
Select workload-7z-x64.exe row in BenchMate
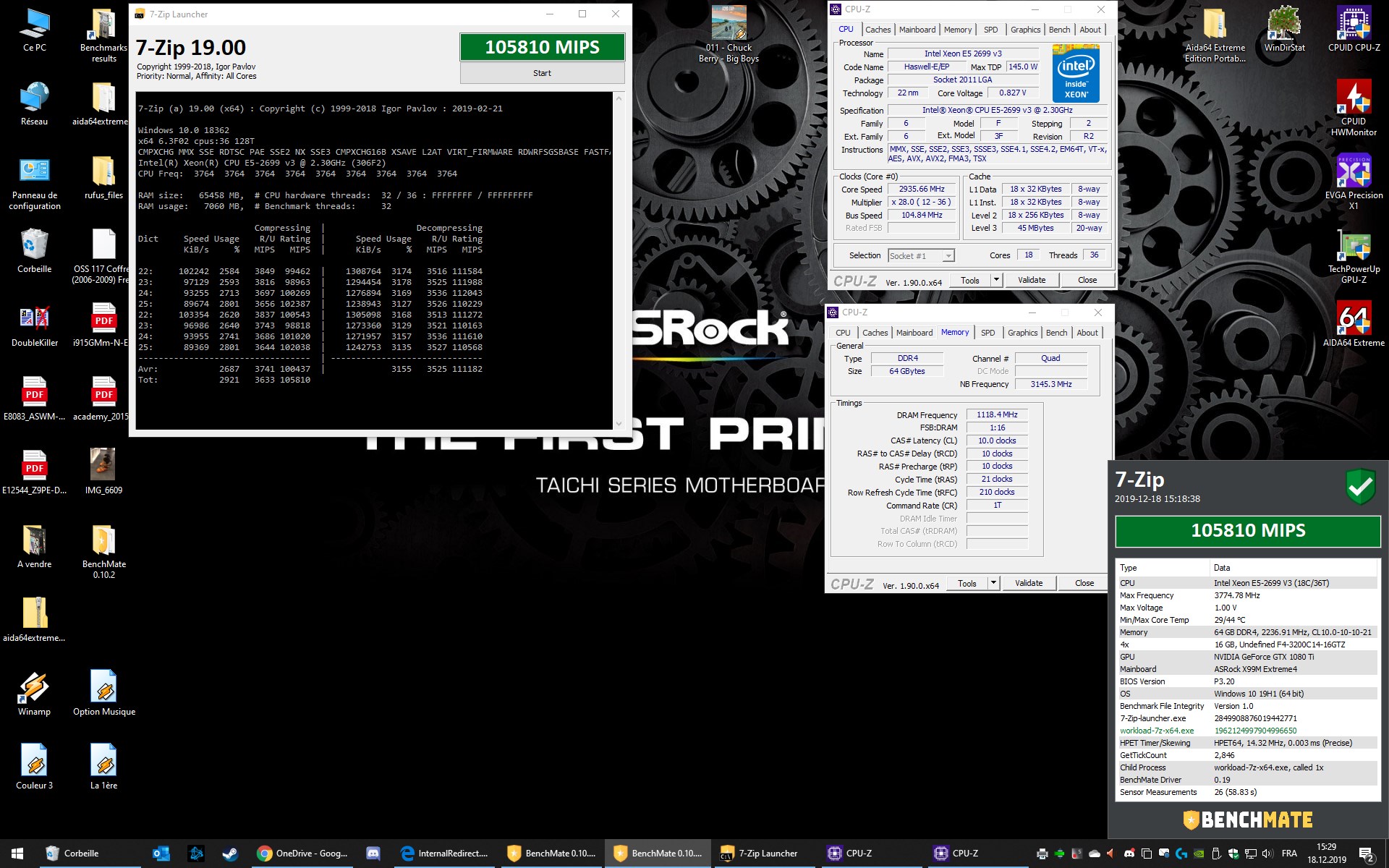coord(1247,731)
